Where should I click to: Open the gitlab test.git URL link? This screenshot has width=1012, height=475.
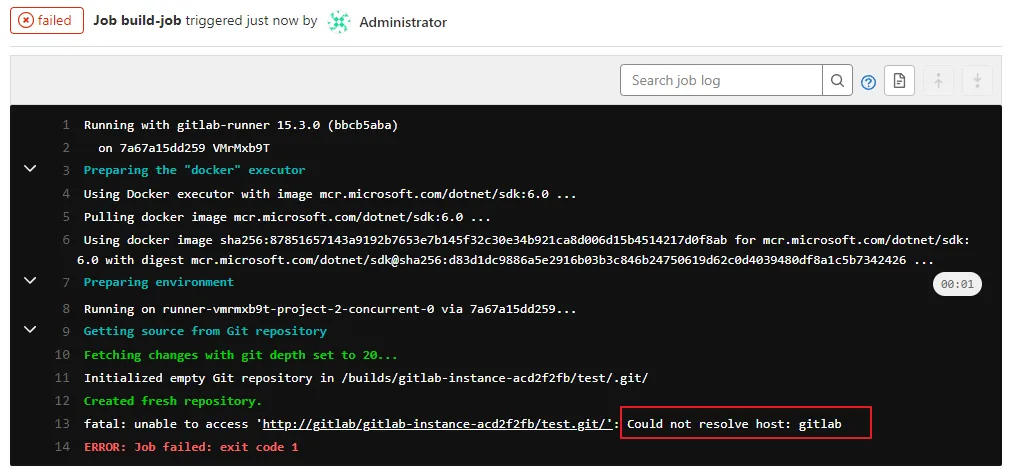(437, 424)
